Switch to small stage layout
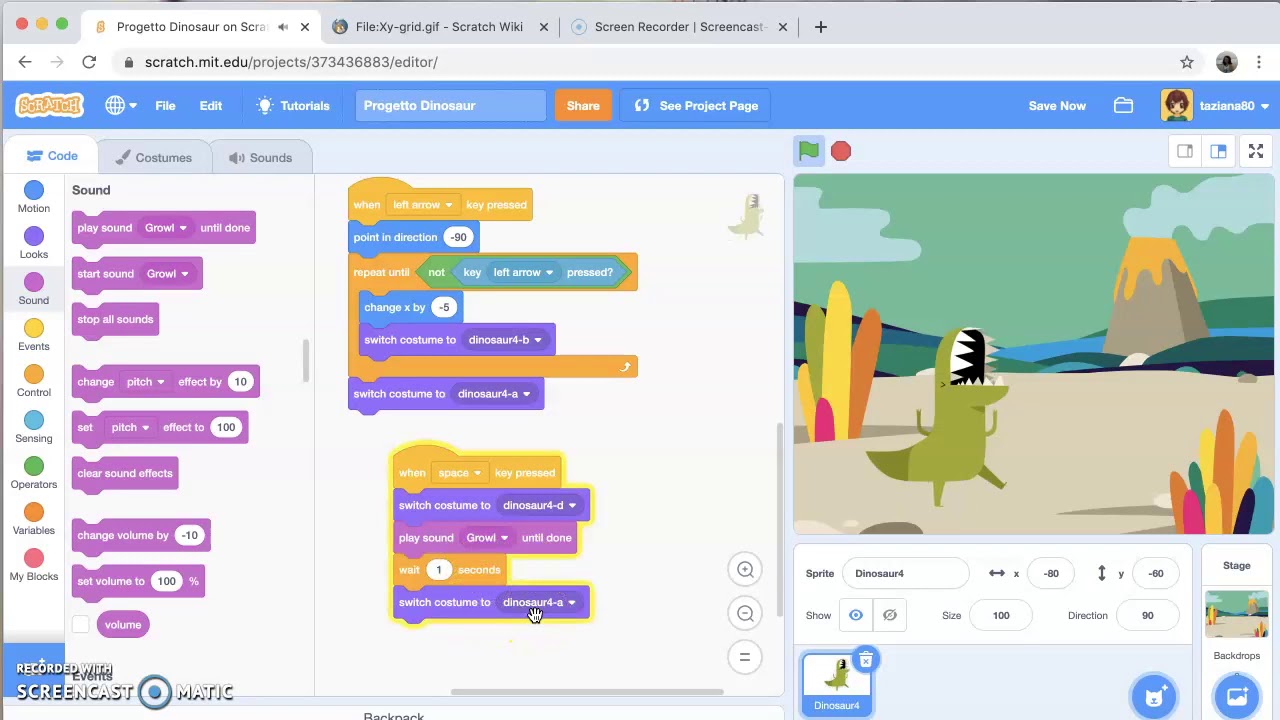Image resolution: width=1280 pixels, height=720 pixels. tap(1185, 151)
